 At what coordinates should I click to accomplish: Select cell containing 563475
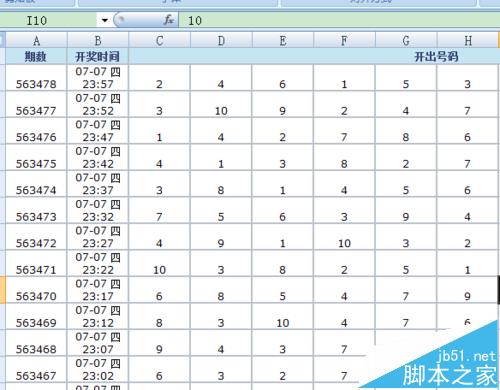[36, 157]
